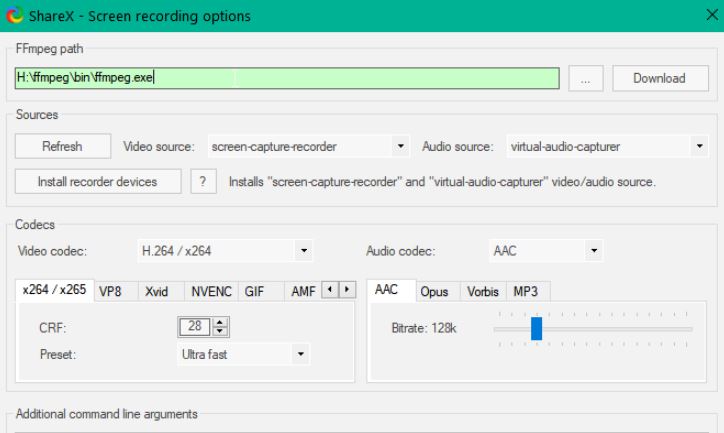Open the Video codec dropdown
Image resolution: width=724 pixels, height=433 pixels.
pos(225,251)
